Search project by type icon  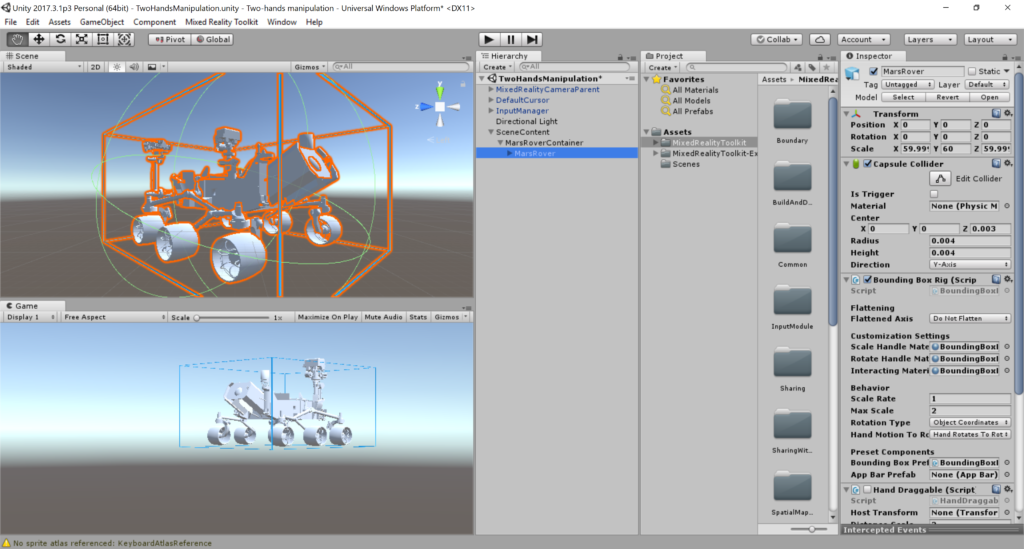[798, 67]
